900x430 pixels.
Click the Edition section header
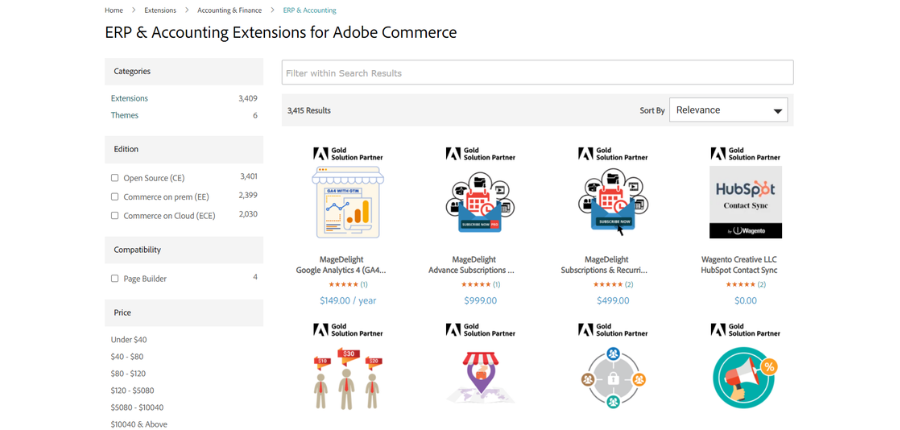point(184,149)
